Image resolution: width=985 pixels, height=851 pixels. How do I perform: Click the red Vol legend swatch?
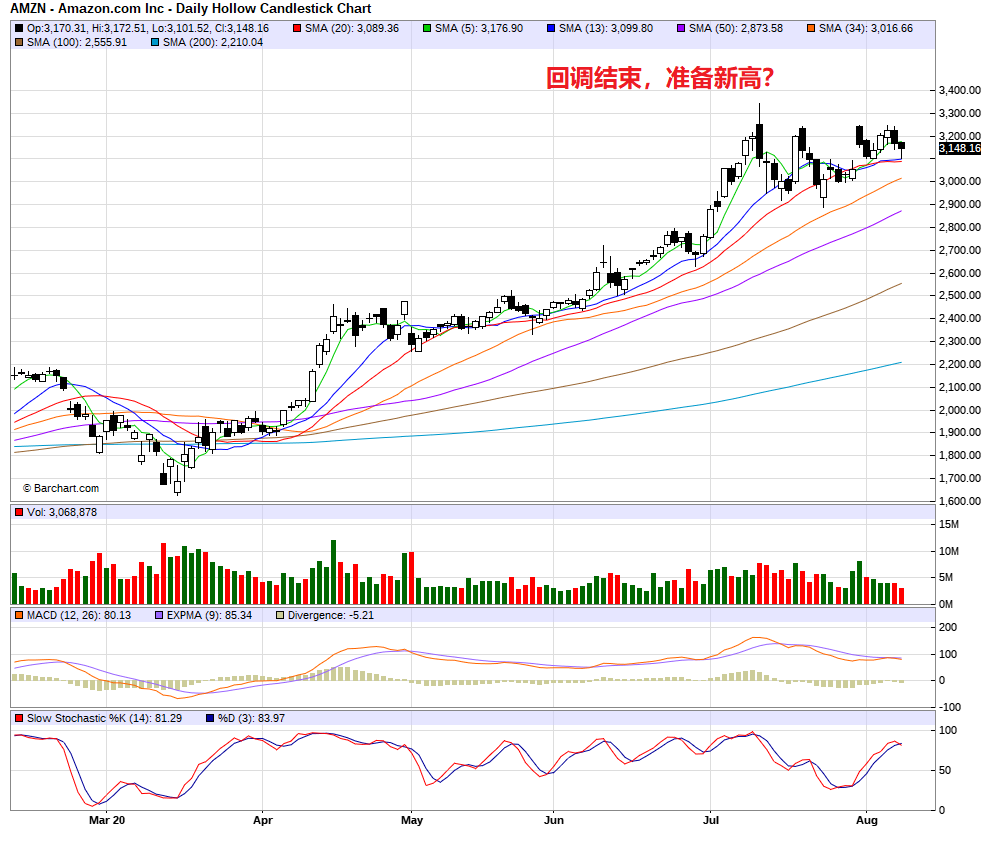point(19,512)
